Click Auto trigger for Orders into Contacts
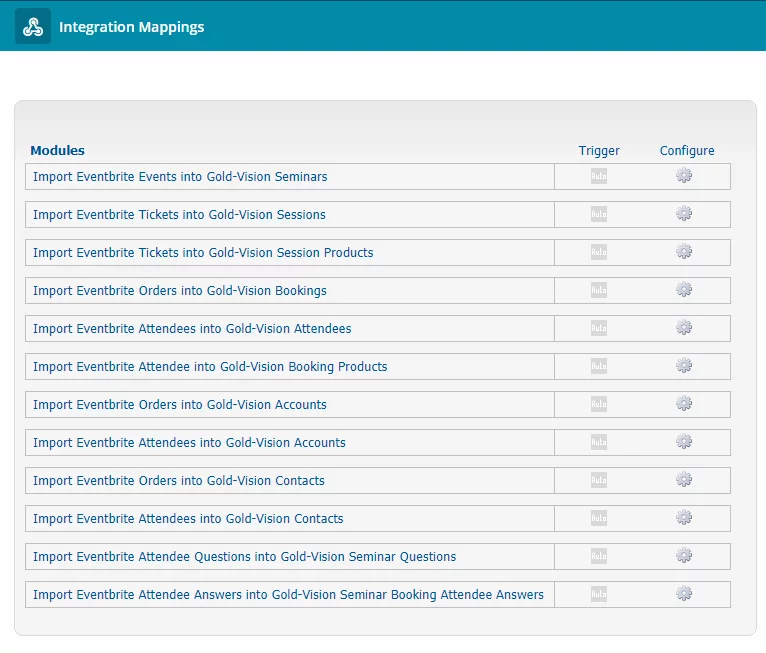This screenshot has height=653, width=766. click(x=599, y=481)
